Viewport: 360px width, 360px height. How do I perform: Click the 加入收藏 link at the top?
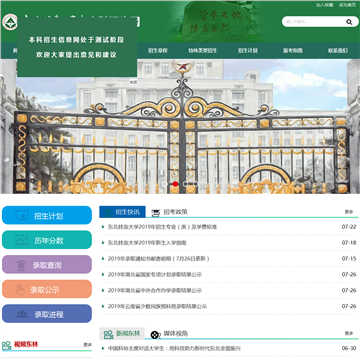[x=325, y=5]
